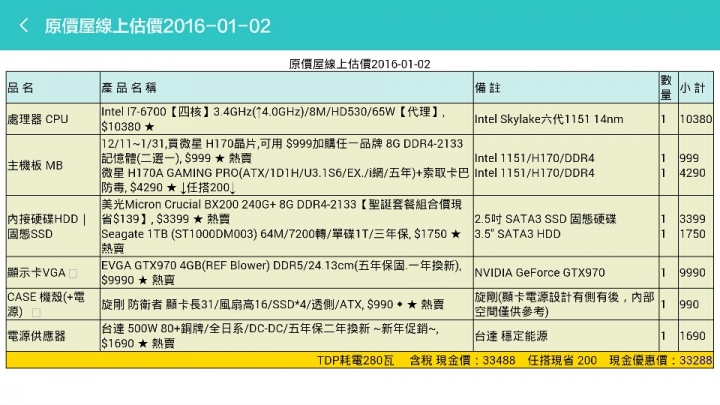Click 美光Micron Crucial BX200 240G product text
The width and height of the screenshot is (720, 405).
click(281, 212)
